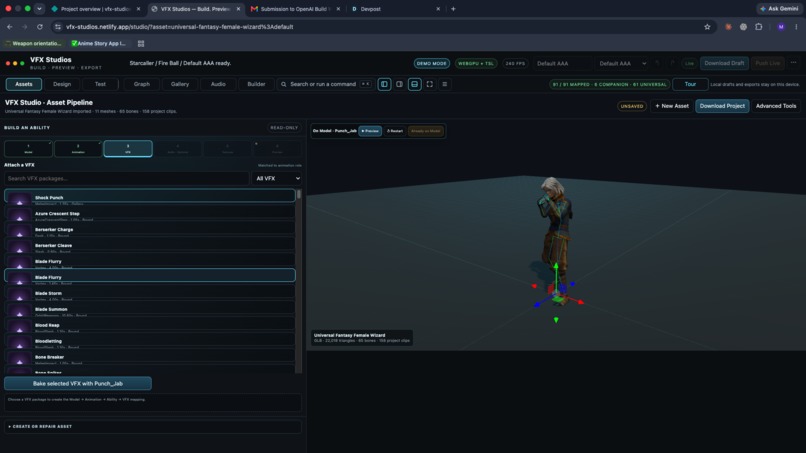Switch to the Test tab
This screenshot has width=806, height=453.
click(x=100, y=84)
